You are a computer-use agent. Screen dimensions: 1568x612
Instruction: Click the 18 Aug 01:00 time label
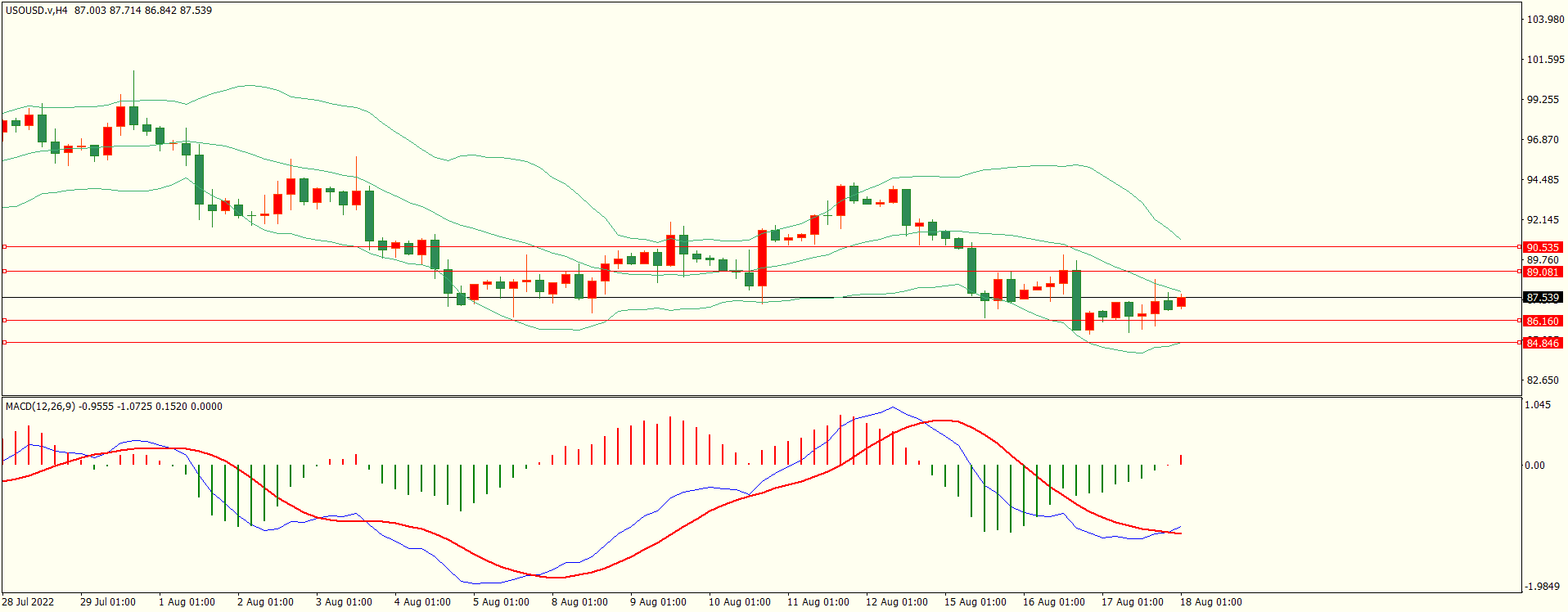tap(1210, 602)
